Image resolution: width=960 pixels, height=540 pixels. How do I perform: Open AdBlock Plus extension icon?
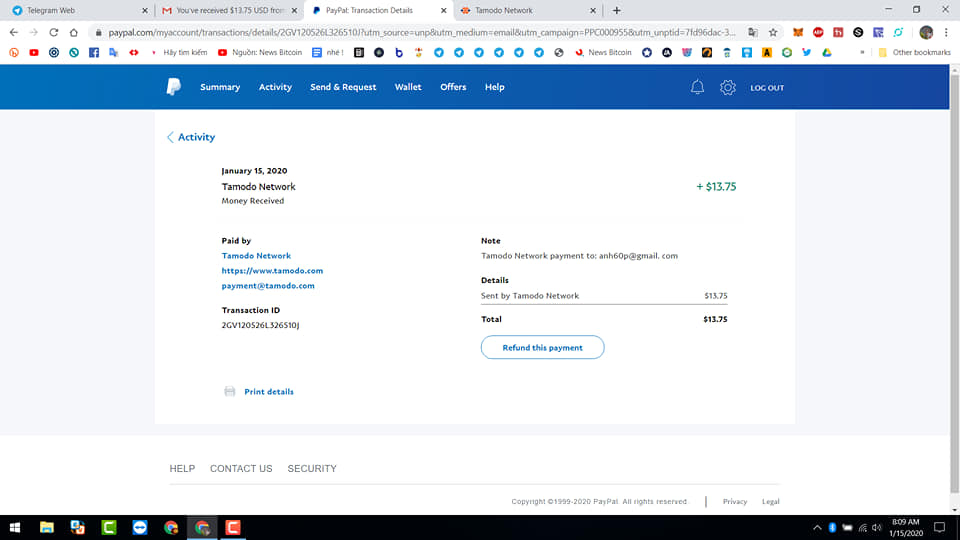[x=818, y=32]
